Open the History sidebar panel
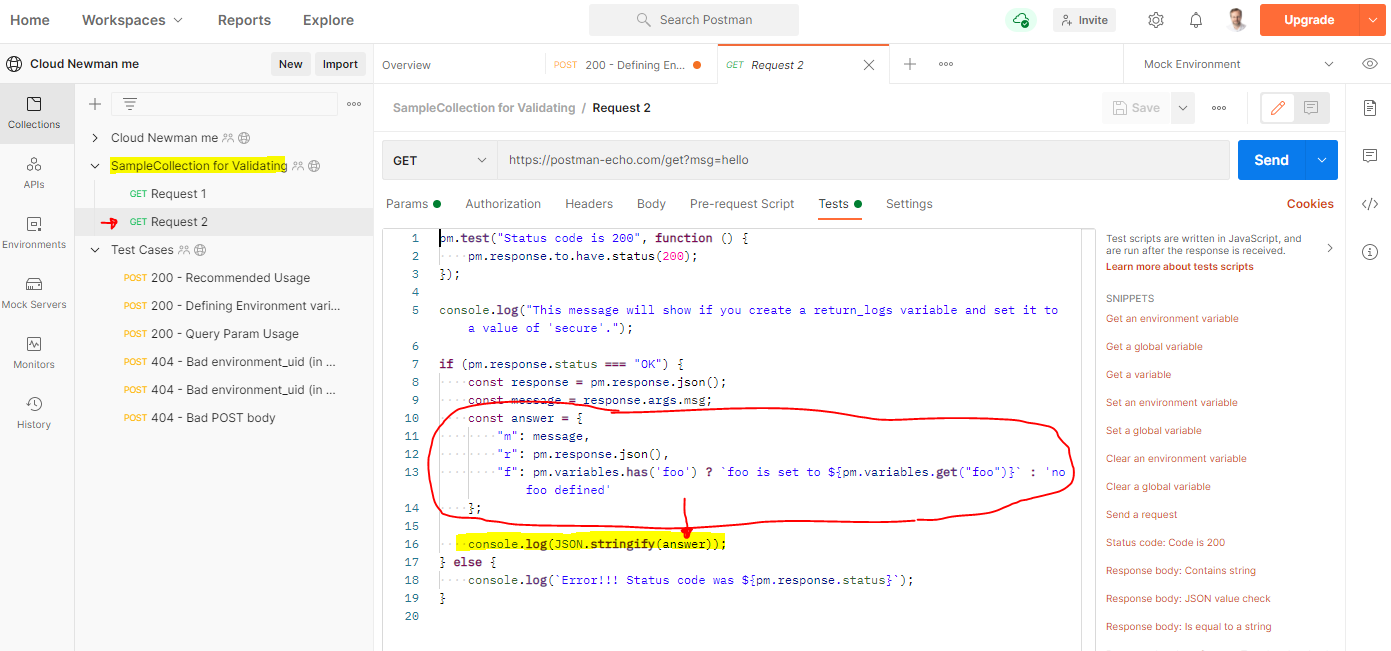Image resolution: width=1391 pixels, height=651 pixels. (34, 413)
